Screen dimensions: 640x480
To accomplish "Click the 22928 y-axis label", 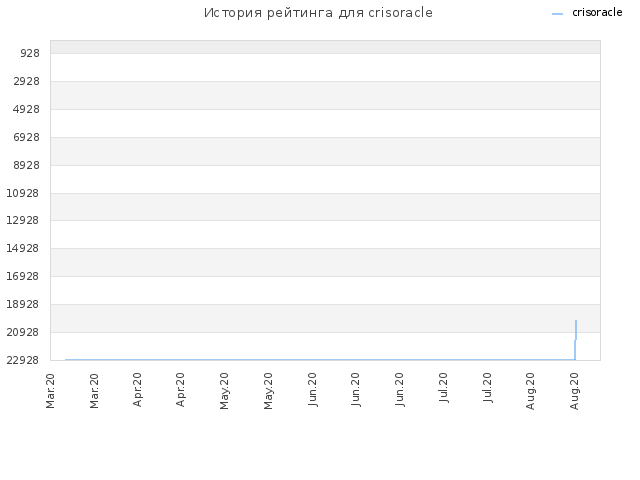I will tap(23, 360).
